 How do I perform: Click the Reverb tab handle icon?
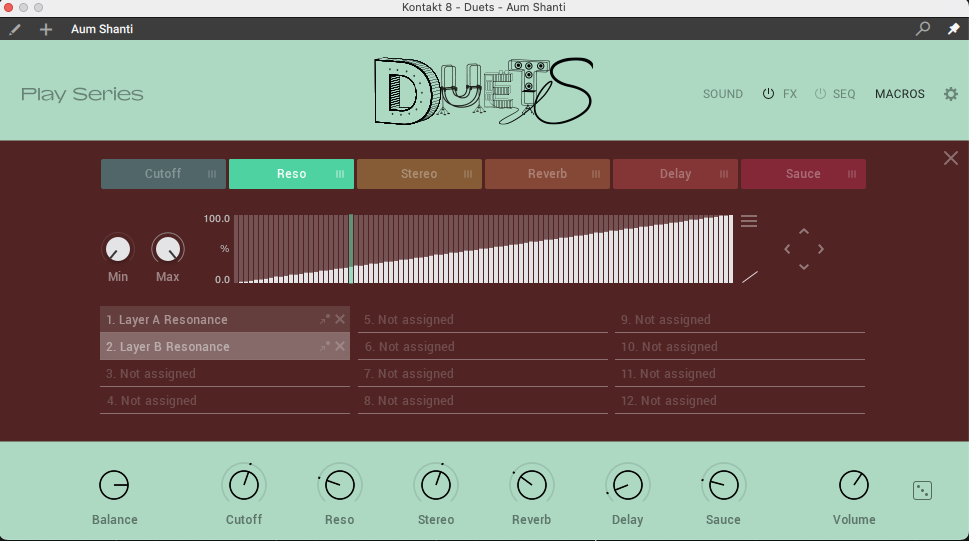(x=596, y=174)
